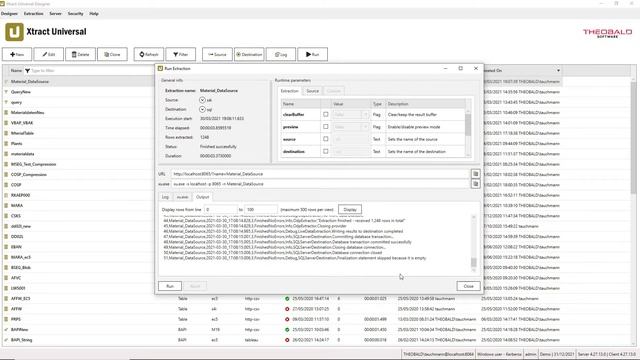Select the Output tab

202,197
